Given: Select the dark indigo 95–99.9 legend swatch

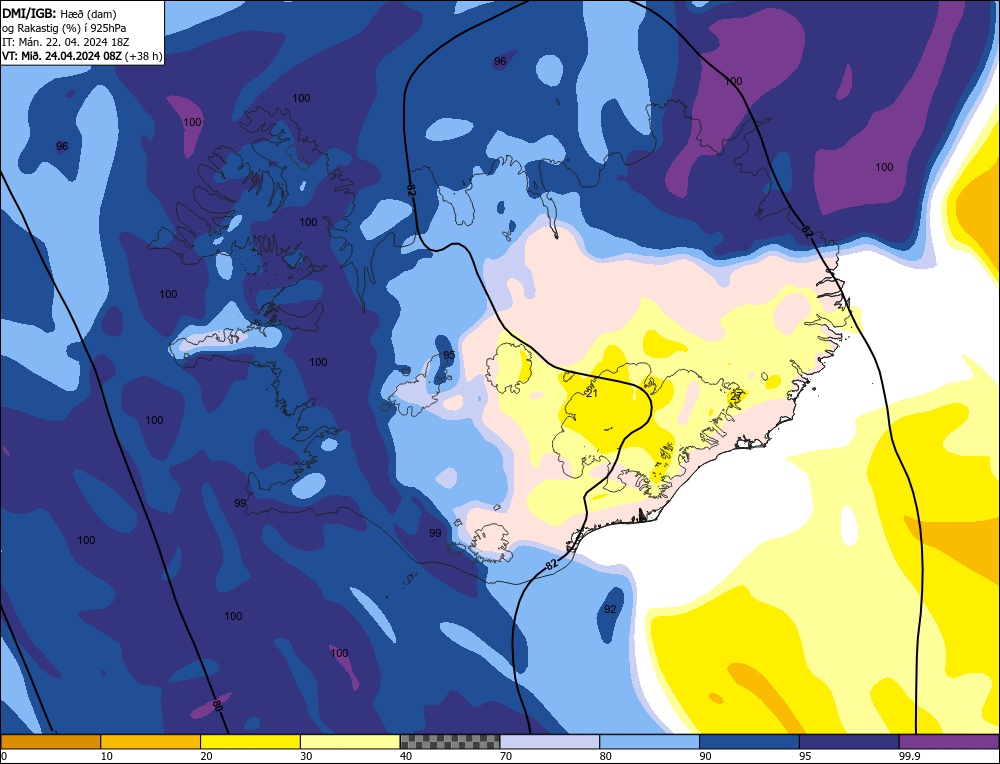Looking at the screenshot, I should pyautogui.click(x=849, y=742).
